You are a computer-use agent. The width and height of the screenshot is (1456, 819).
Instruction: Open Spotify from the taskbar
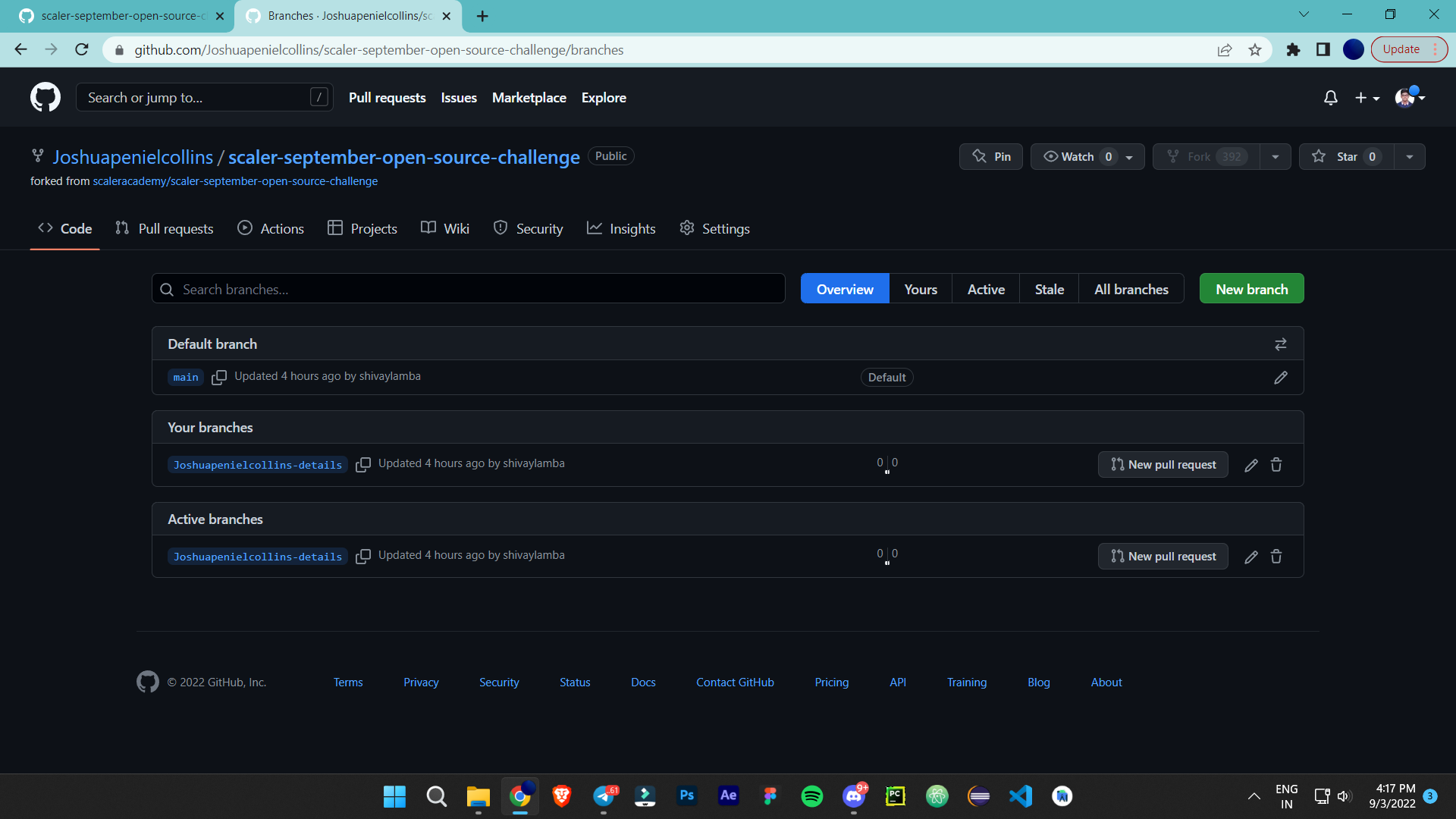(x=811, y=796)
